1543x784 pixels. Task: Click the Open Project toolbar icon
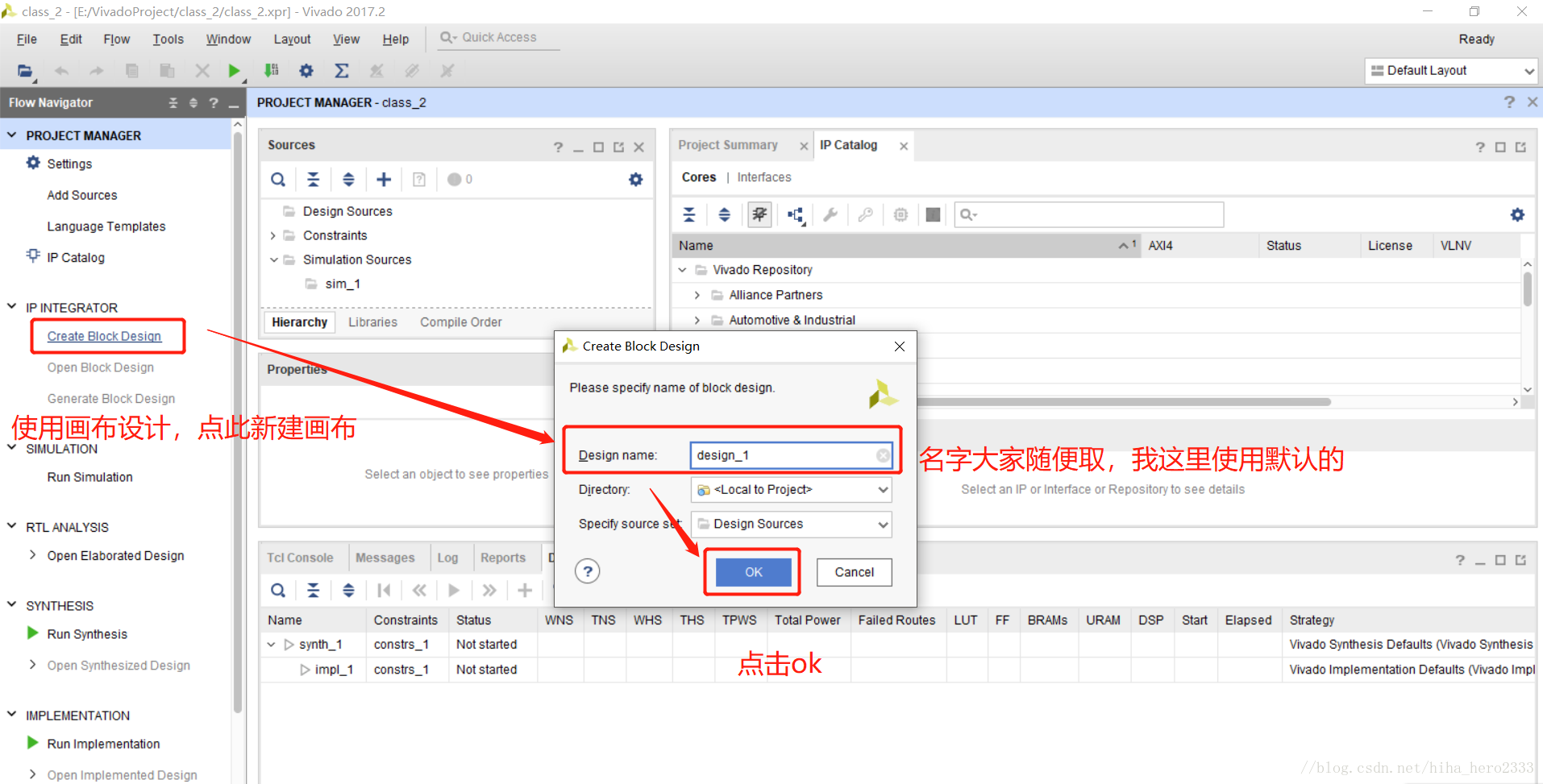(26, 71)
